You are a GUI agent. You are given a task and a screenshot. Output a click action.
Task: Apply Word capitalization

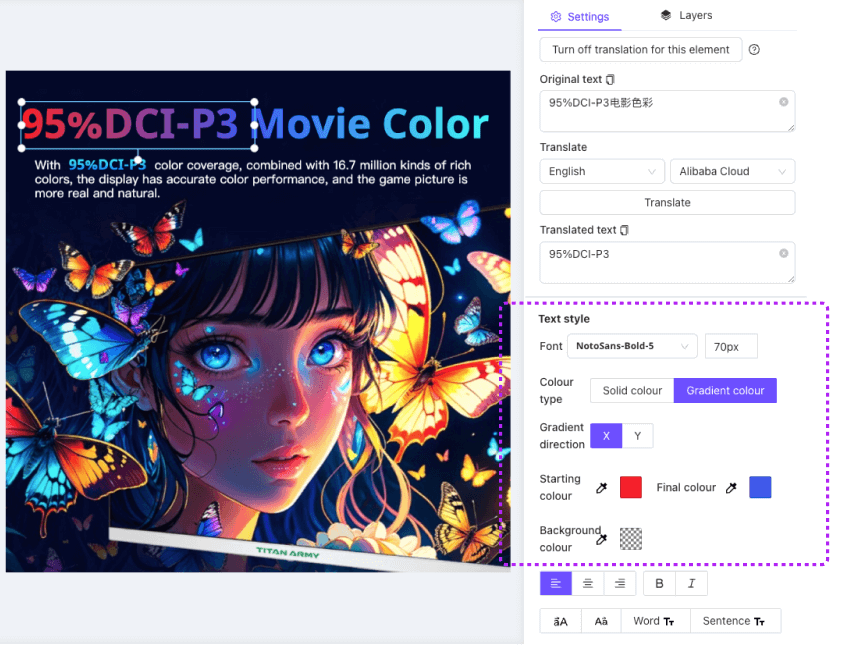coord(655,621)
